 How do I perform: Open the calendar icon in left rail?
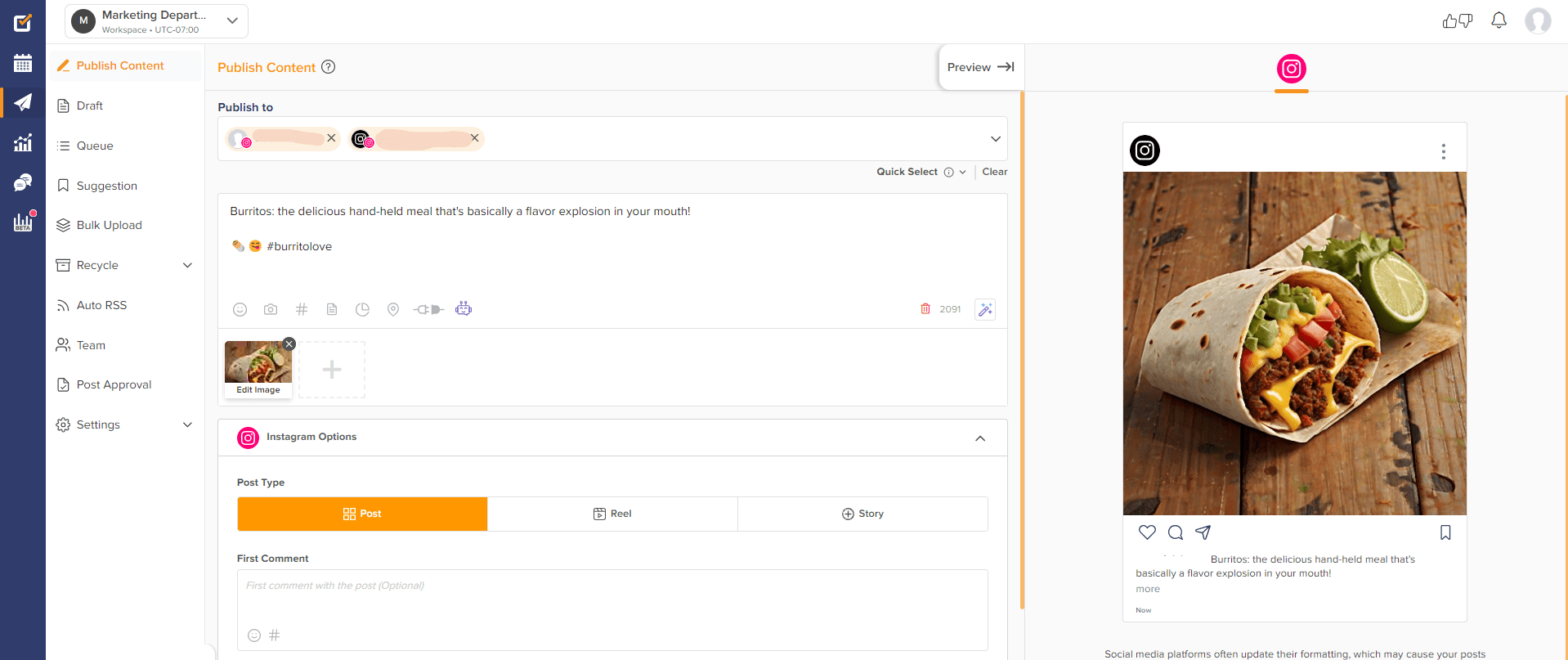[x=23, y=63]
